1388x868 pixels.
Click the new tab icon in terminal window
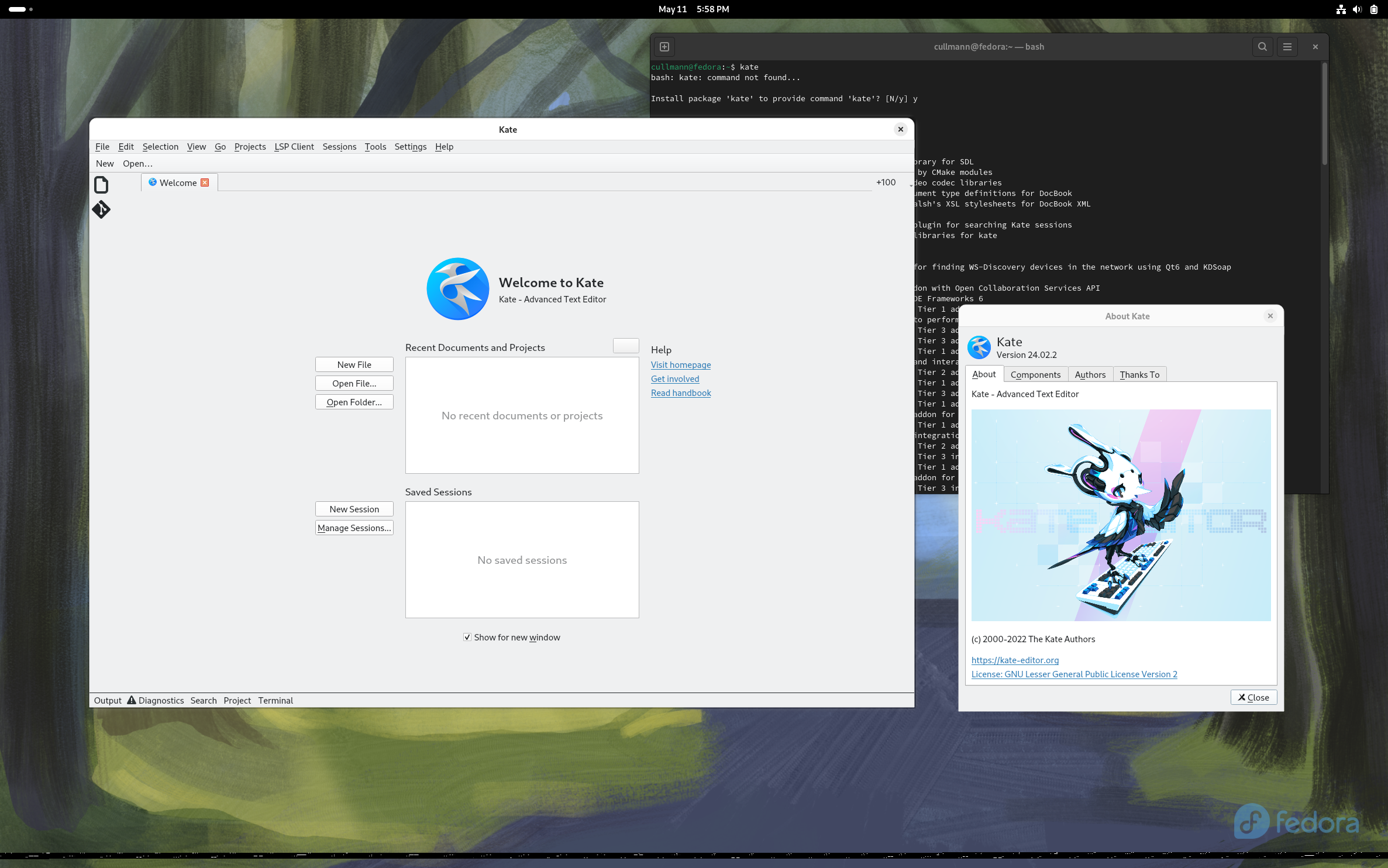click(664, 47)
